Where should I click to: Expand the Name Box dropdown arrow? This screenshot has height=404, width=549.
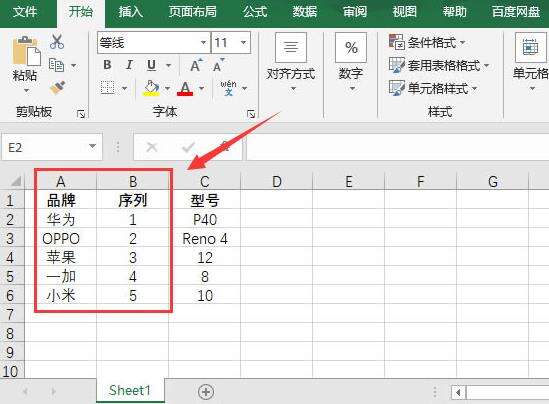[x=92, y=146]
